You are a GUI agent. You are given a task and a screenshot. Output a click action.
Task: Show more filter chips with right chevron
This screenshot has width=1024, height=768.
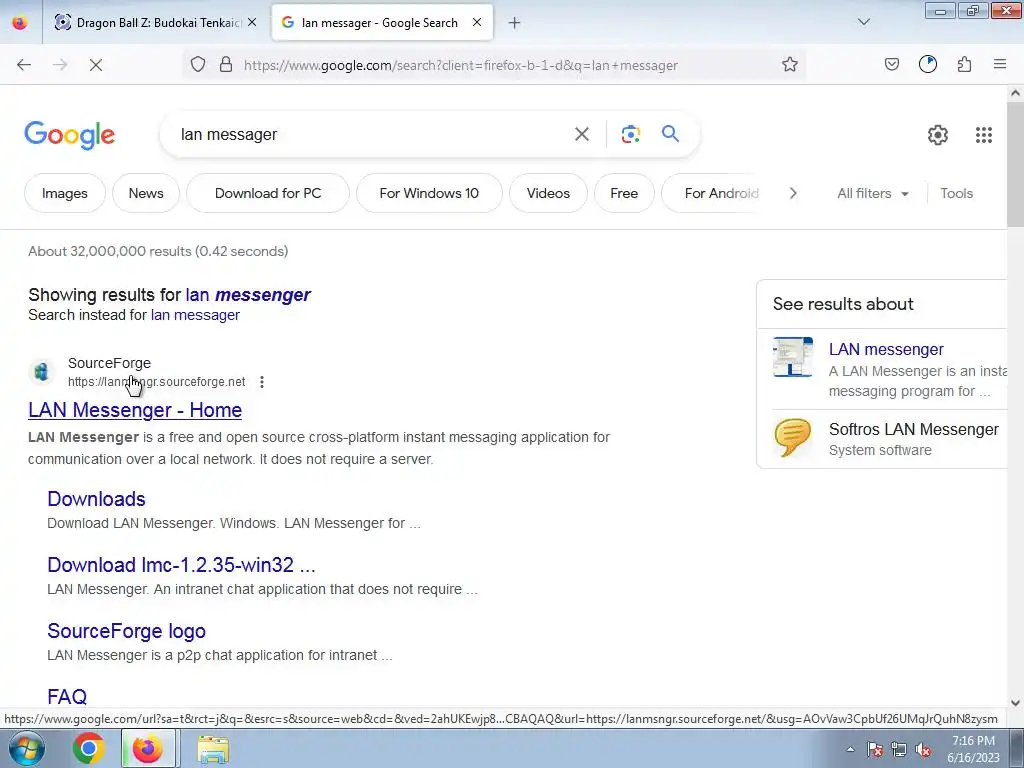click(793, 193)
